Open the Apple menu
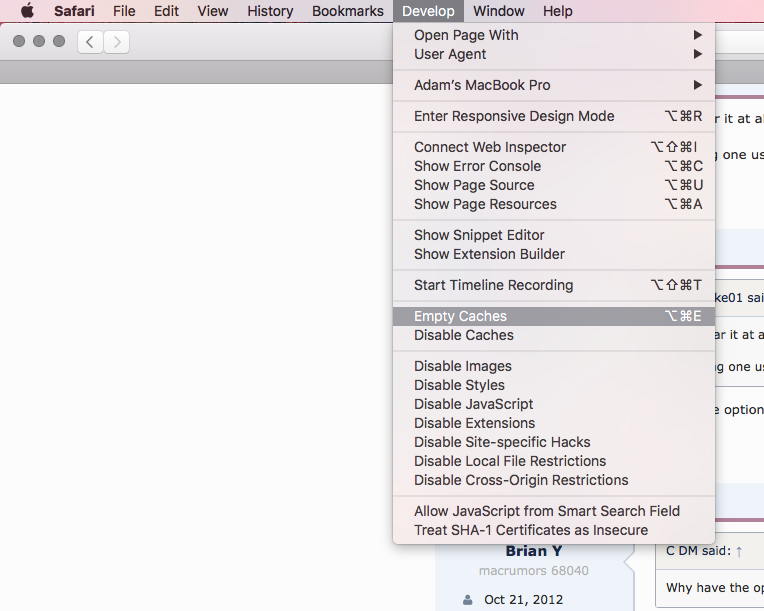 pyautogui.click(x=28, y=11)
